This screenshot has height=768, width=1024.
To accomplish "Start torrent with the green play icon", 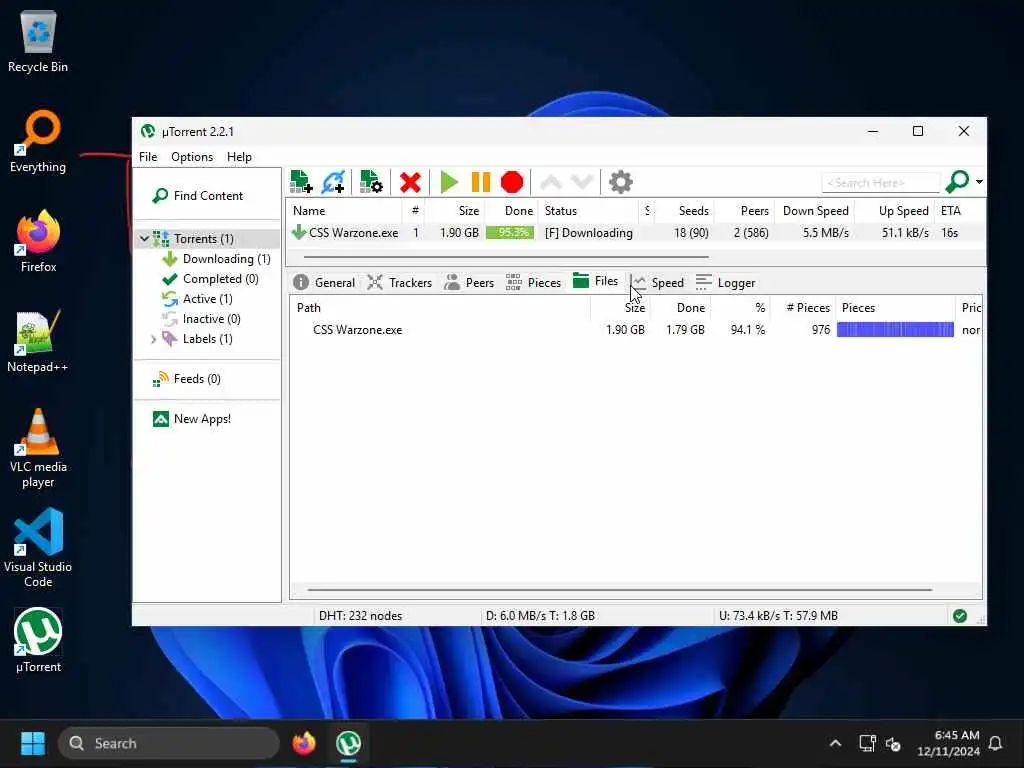I will click(449, 182).
